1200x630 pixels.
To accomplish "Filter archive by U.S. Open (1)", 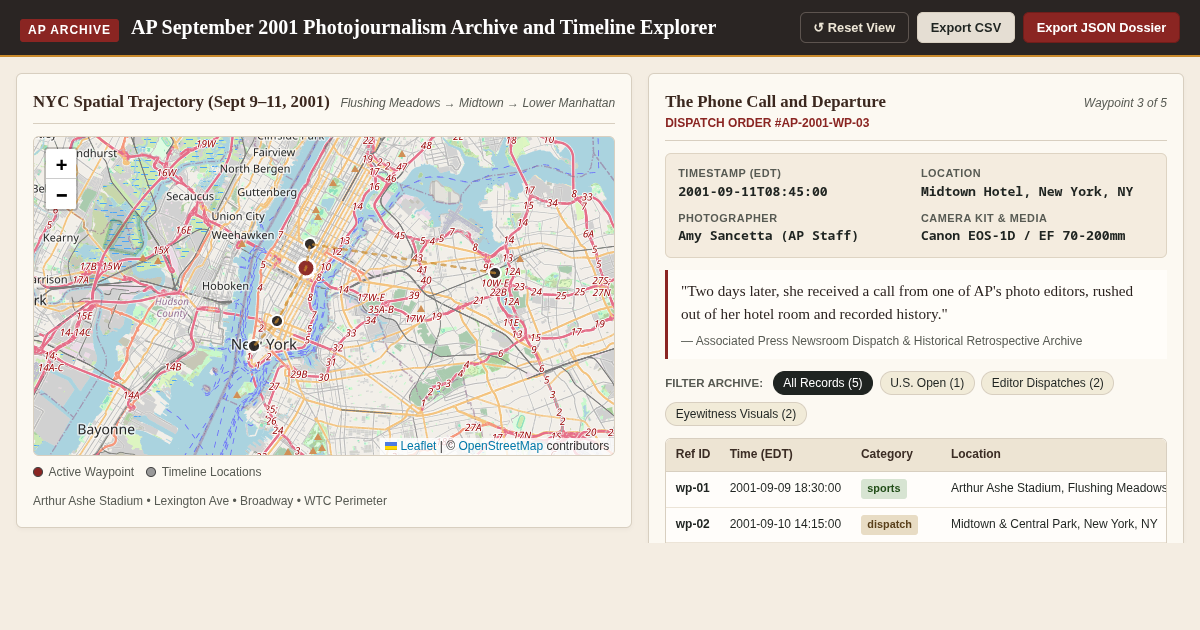I will tap(927, 383).
